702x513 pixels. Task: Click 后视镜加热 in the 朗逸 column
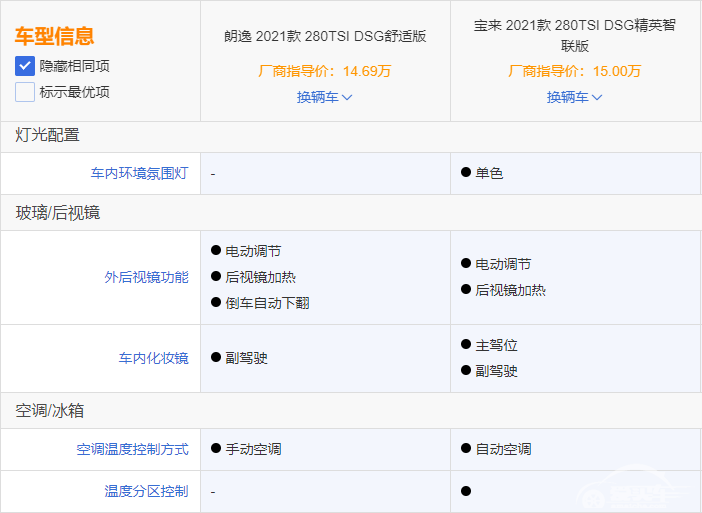pyautogui.click(x=261, y=278)
